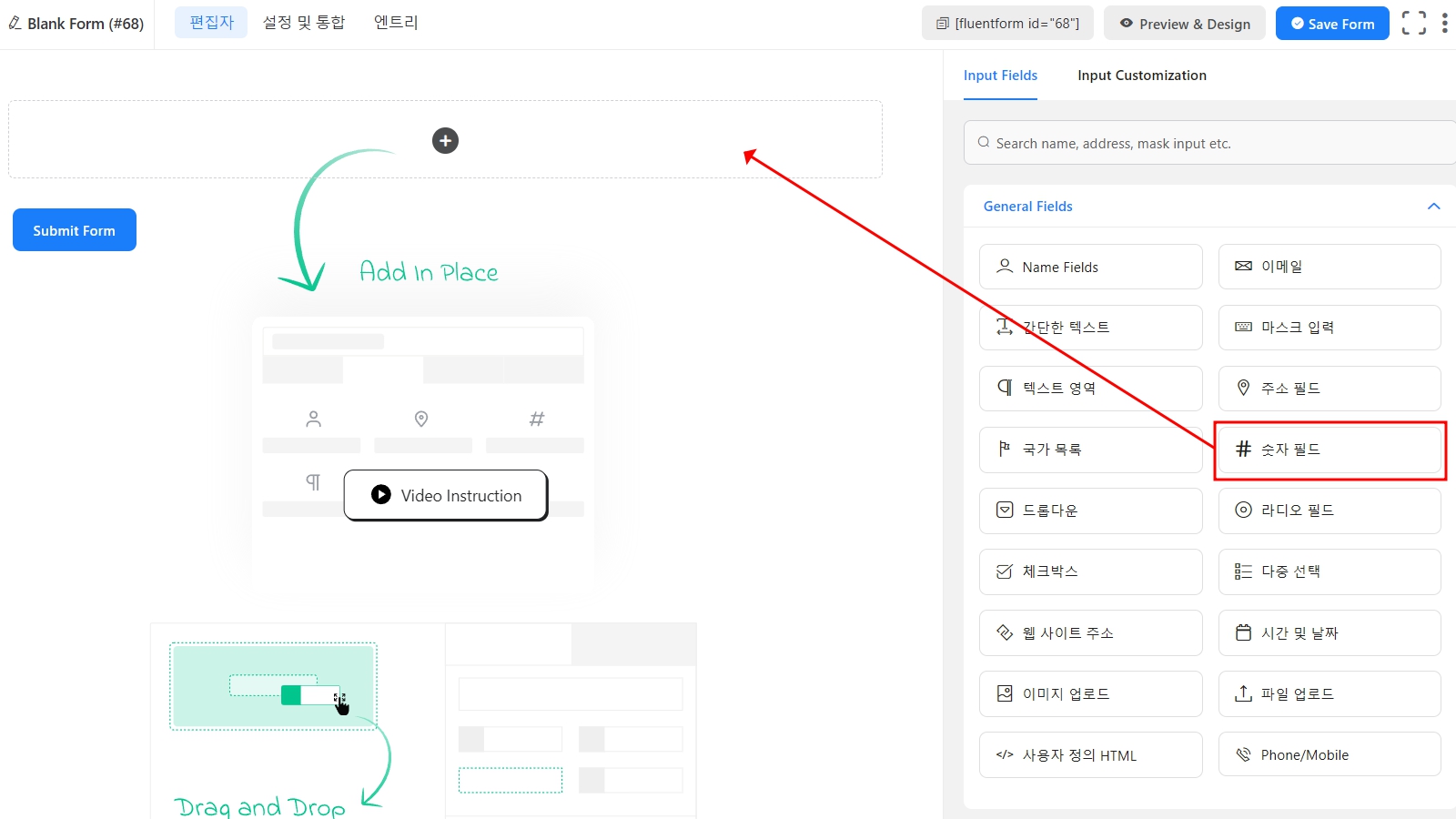Add the 라디오 필드 button
This screenshot has width=1456, height=819.
point(1330,511)
